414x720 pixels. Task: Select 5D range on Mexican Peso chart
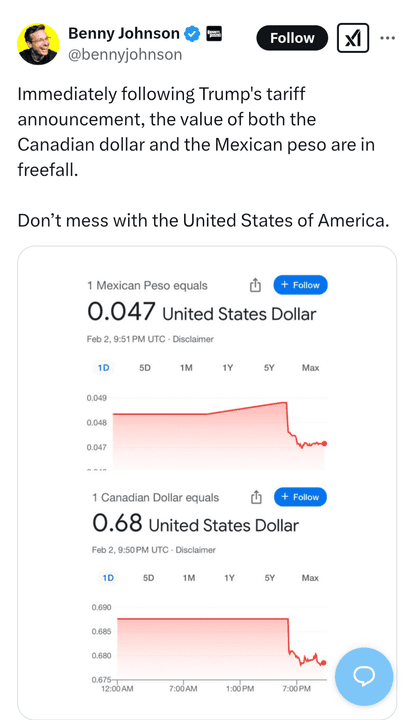(145, 368)
